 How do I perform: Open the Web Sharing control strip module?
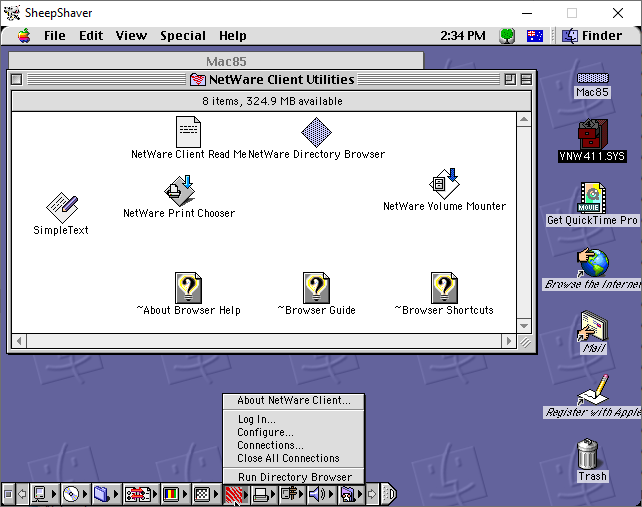tap(351, 494)
